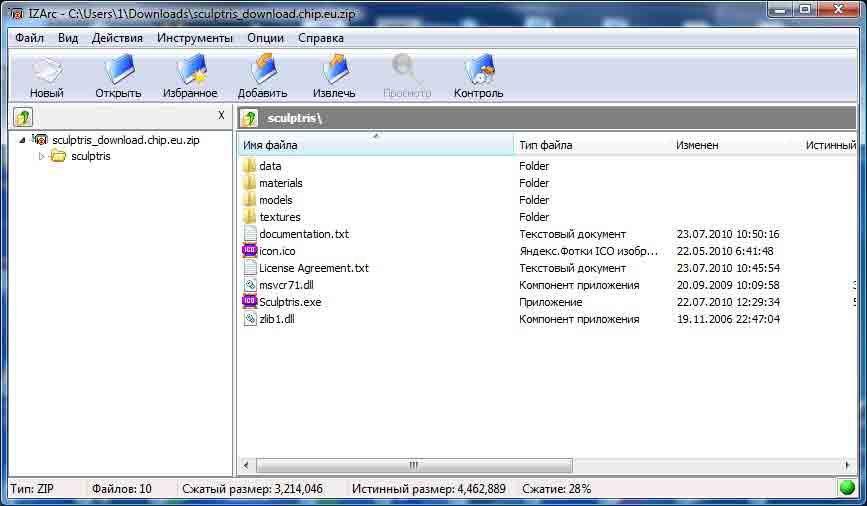Click the models folder name

click(275, 200)
